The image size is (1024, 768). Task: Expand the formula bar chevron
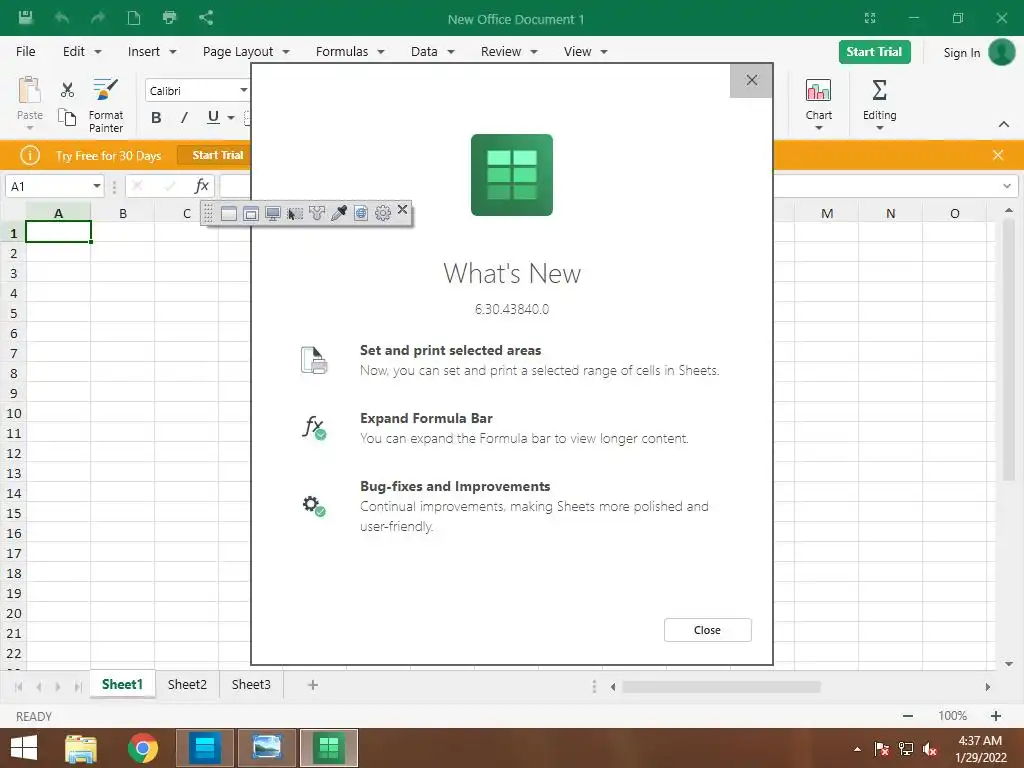[1006, 186]
